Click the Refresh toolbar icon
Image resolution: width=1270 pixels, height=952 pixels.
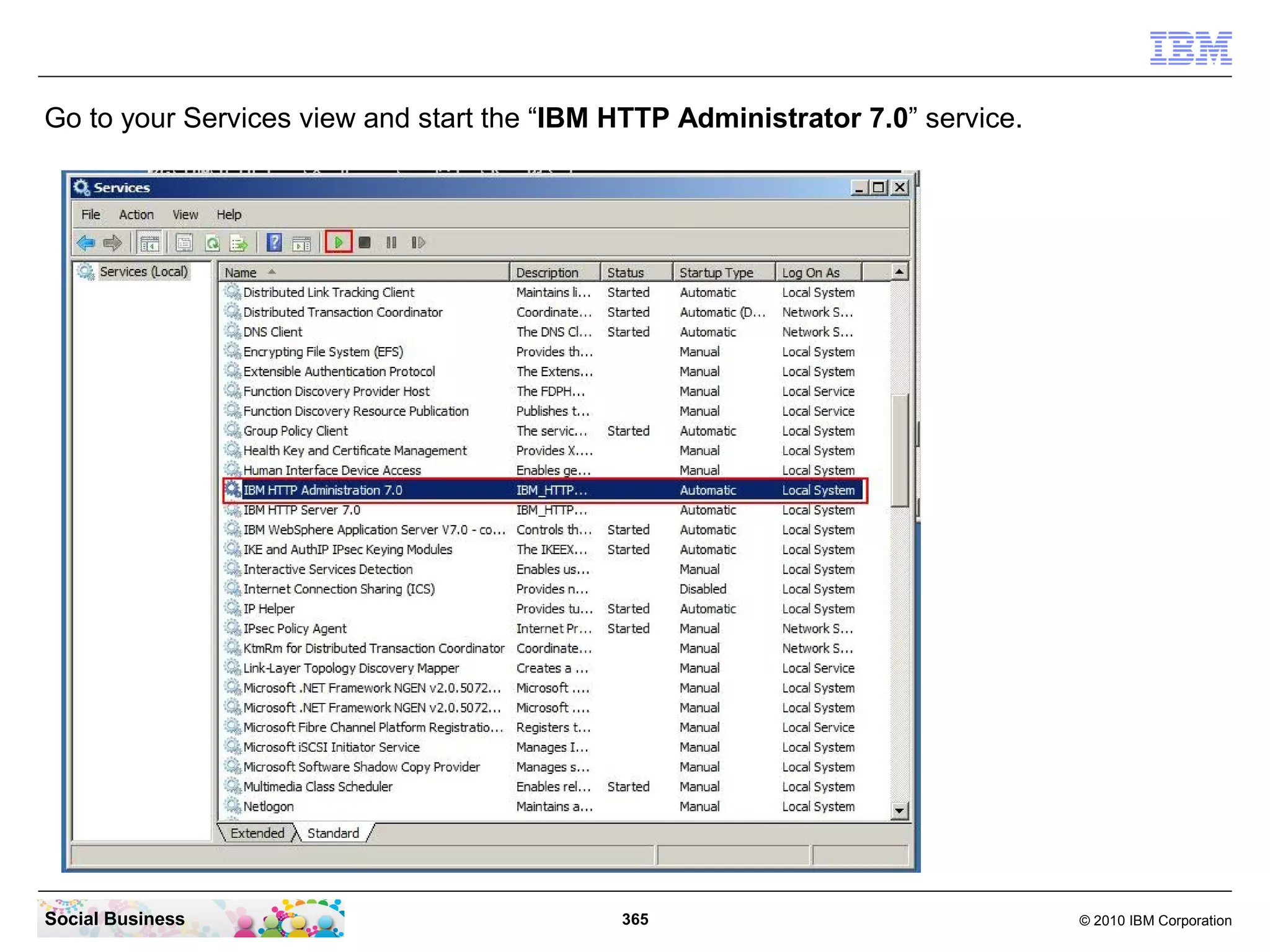tap(212, 242)
